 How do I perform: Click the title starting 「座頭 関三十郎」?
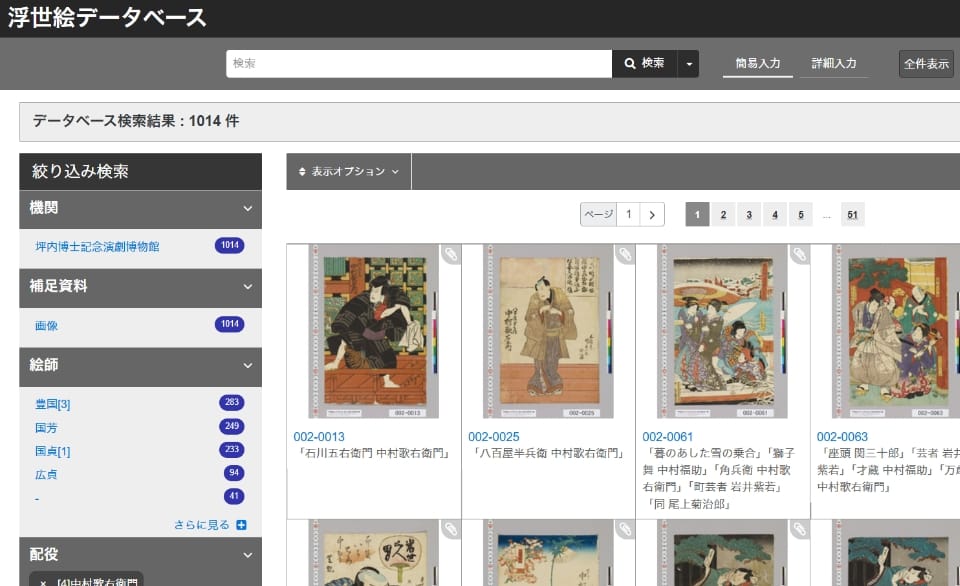[888, 470]
